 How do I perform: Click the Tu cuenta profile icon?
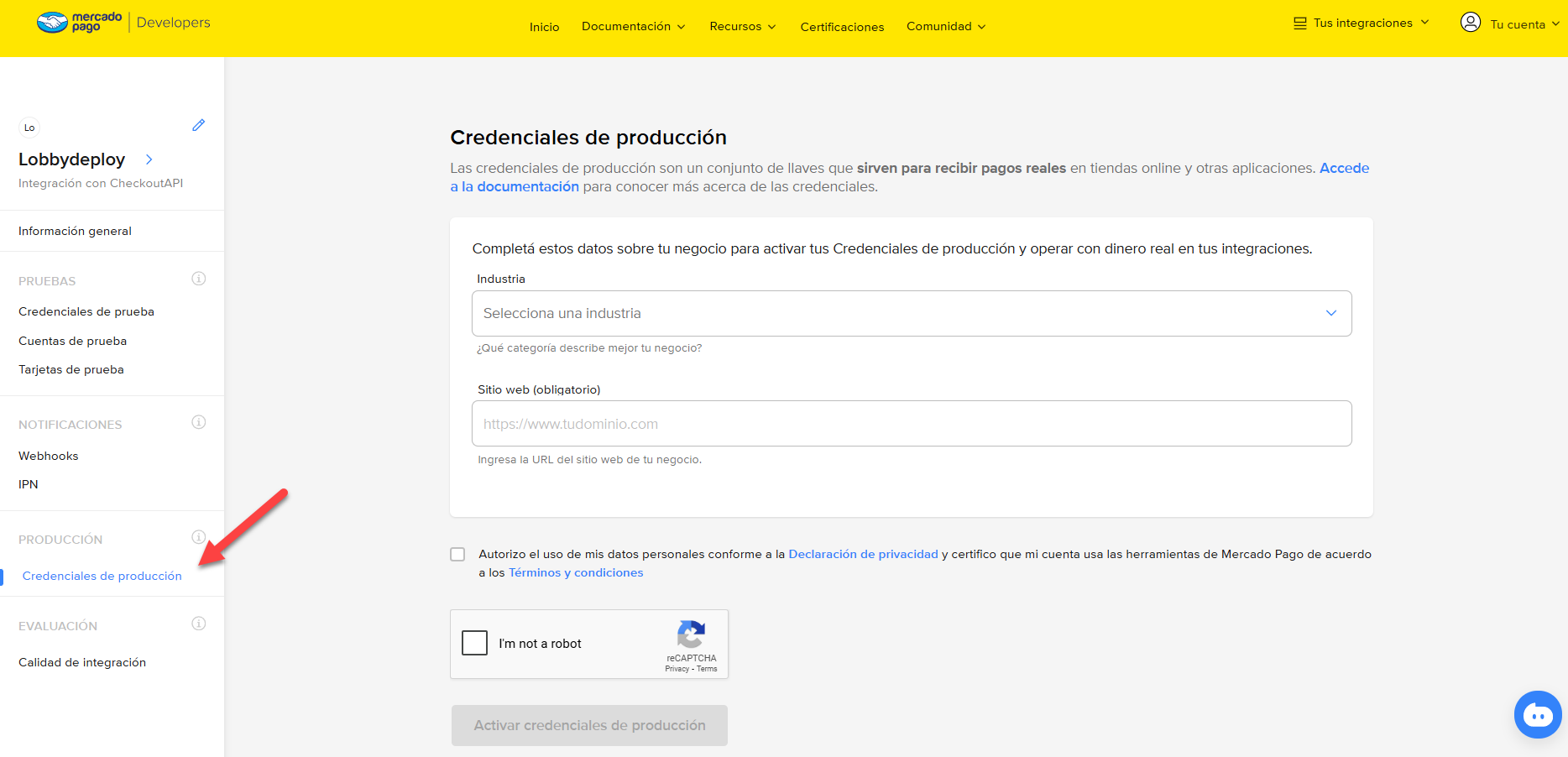[x=1470, y=23]
